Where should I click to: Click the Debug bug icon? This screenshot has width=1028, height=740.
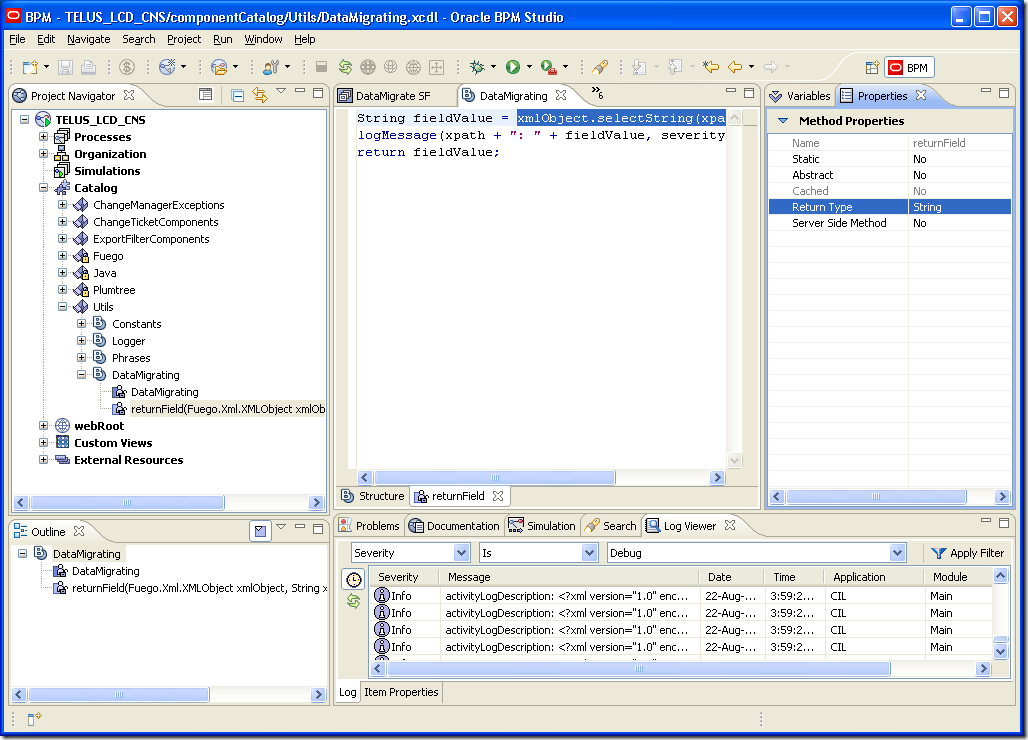pyautogui.click(x=477, y=67)
